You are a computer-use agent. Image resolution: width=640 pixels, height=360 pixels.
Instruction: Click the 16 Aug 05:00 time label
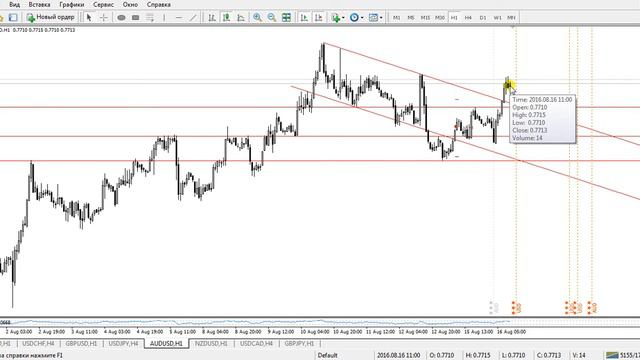pos(511,332)
